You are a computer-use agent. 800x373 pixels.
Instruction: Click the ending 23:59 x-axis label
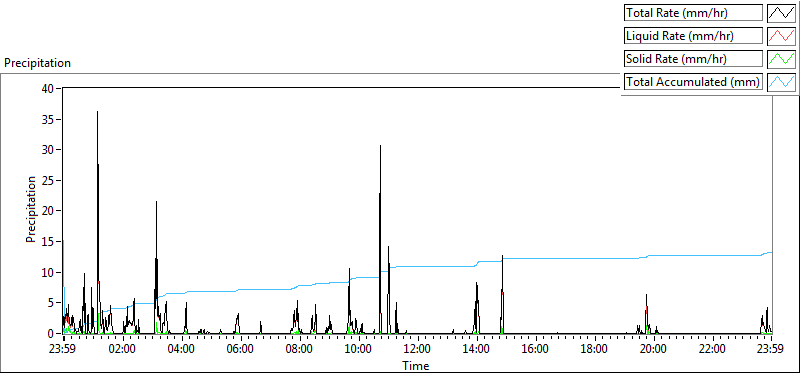(771, 350)
